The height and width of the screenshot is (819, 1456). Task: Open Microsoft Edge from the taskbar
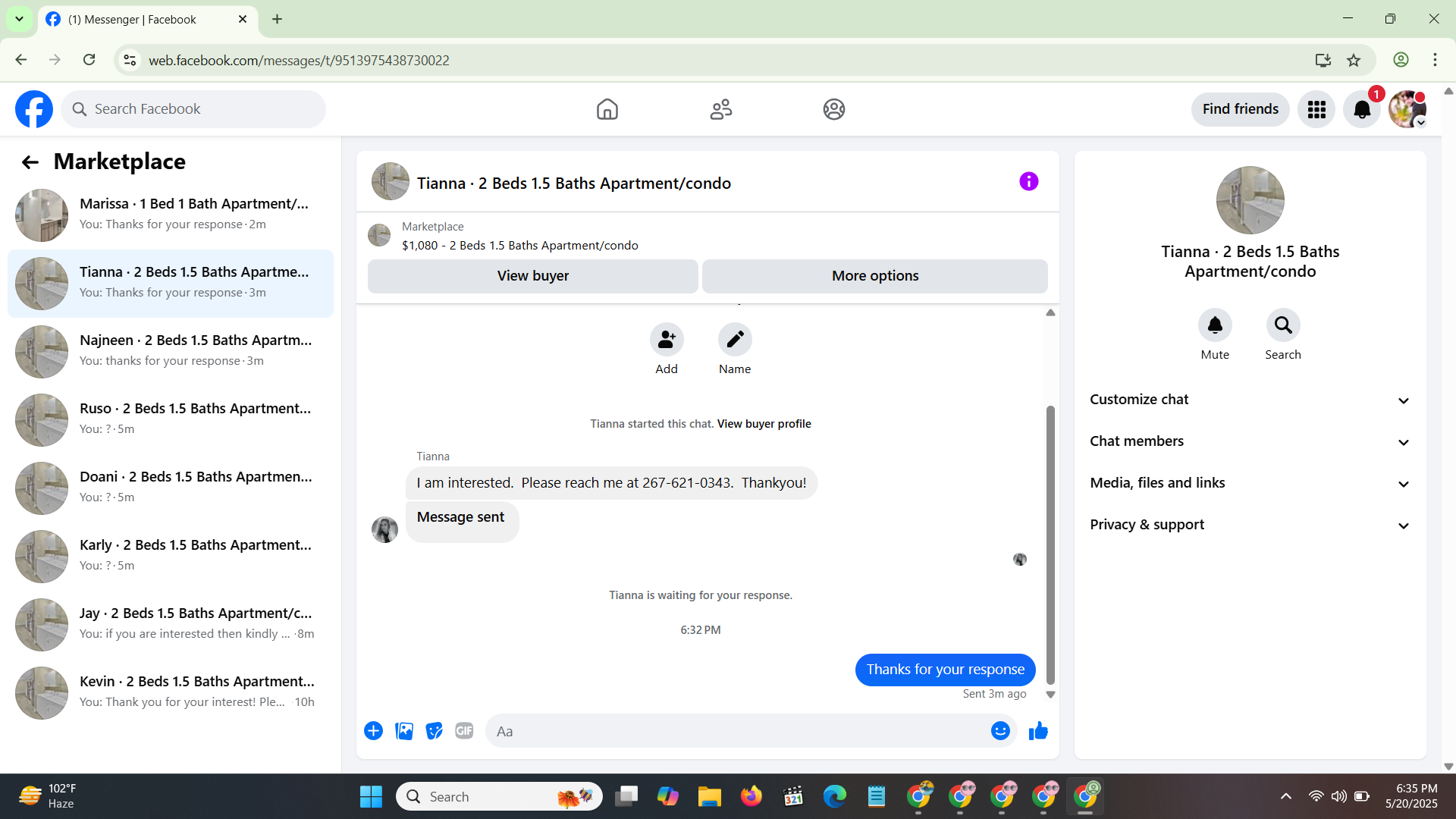pos(834,796)
